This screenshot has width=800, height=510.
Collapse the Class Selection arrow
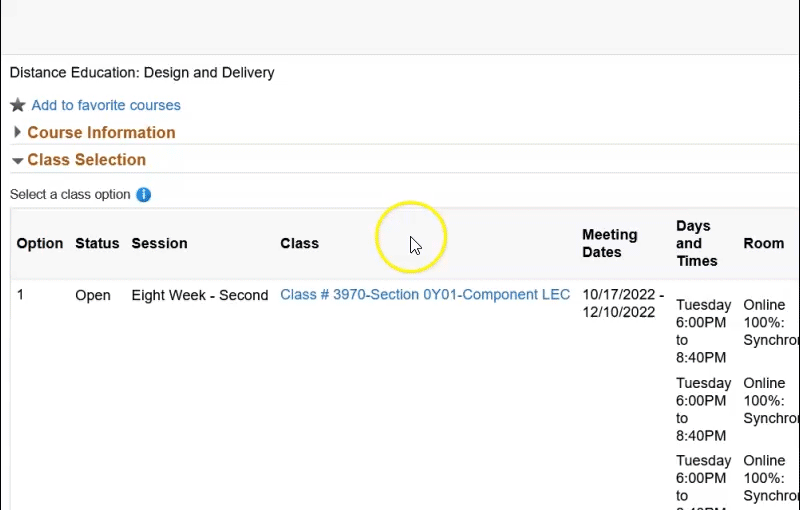click(x=18, y=160)
